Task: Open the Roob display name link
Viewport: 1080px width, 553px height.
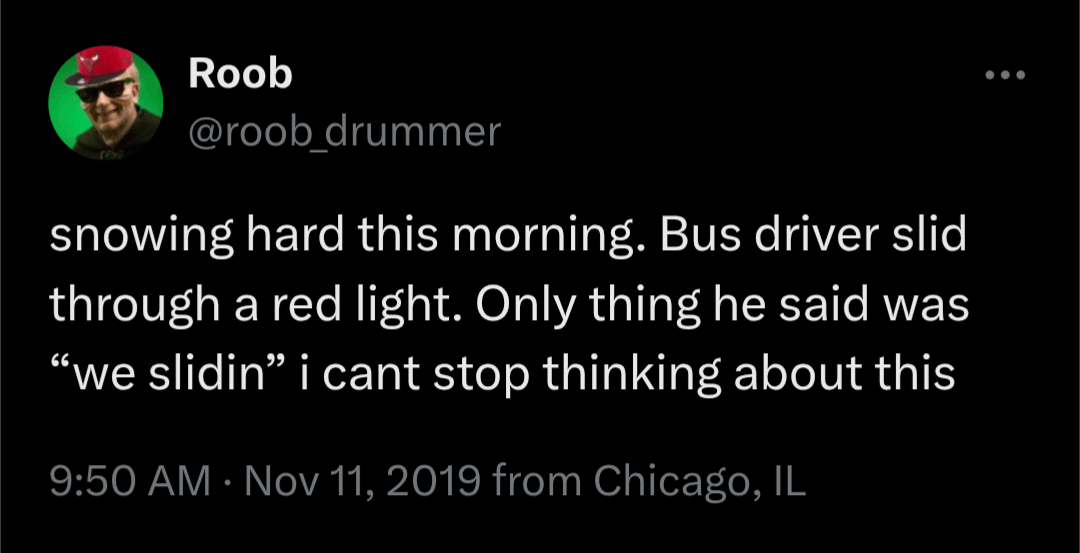Action: 239,73
